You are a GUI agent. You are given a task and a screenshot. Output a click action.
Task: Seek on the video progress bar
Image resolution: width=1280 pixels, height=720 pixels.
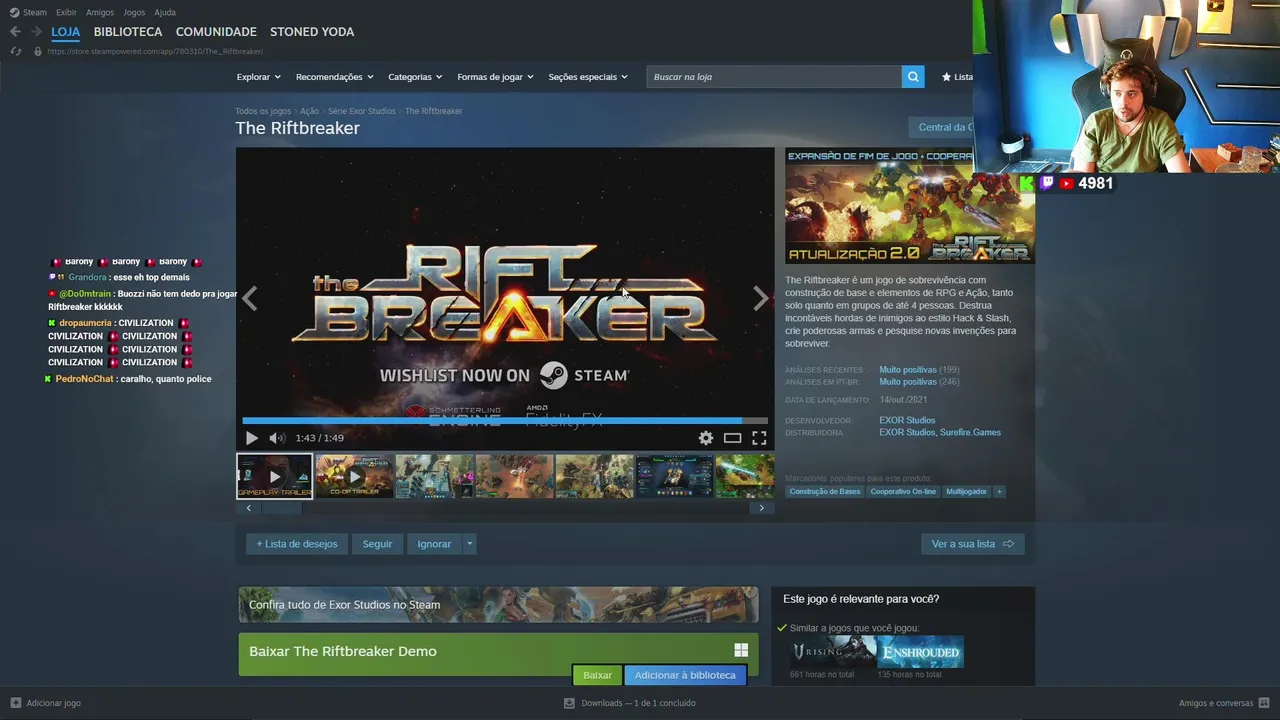tap(505, 421)
